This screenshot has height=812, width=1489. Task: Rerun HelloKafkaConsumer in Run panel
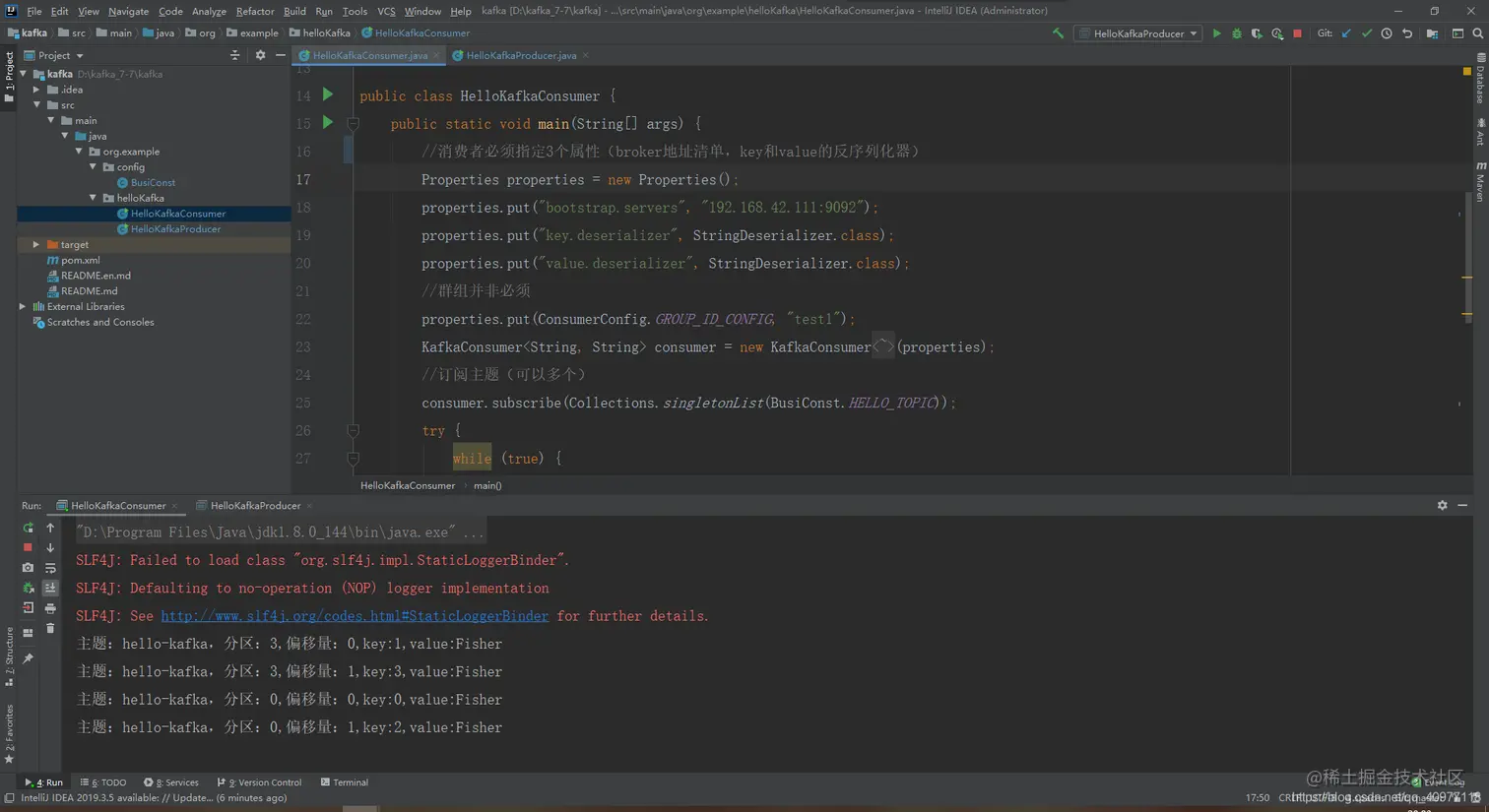[28, 528]
